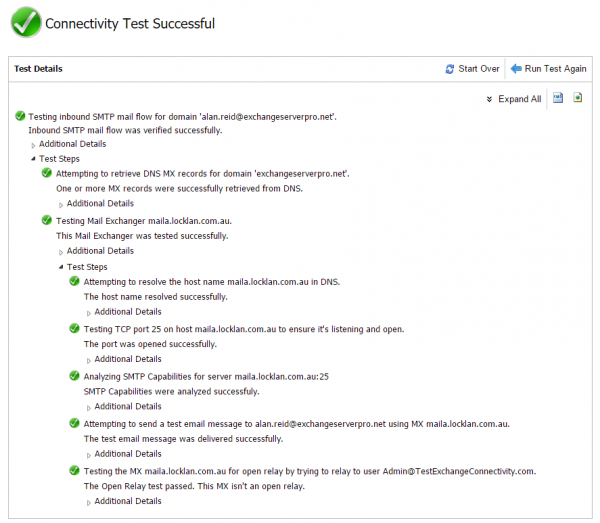
Task: Click green check beside TCP port 25 test
Action: [x=74, y=329]
